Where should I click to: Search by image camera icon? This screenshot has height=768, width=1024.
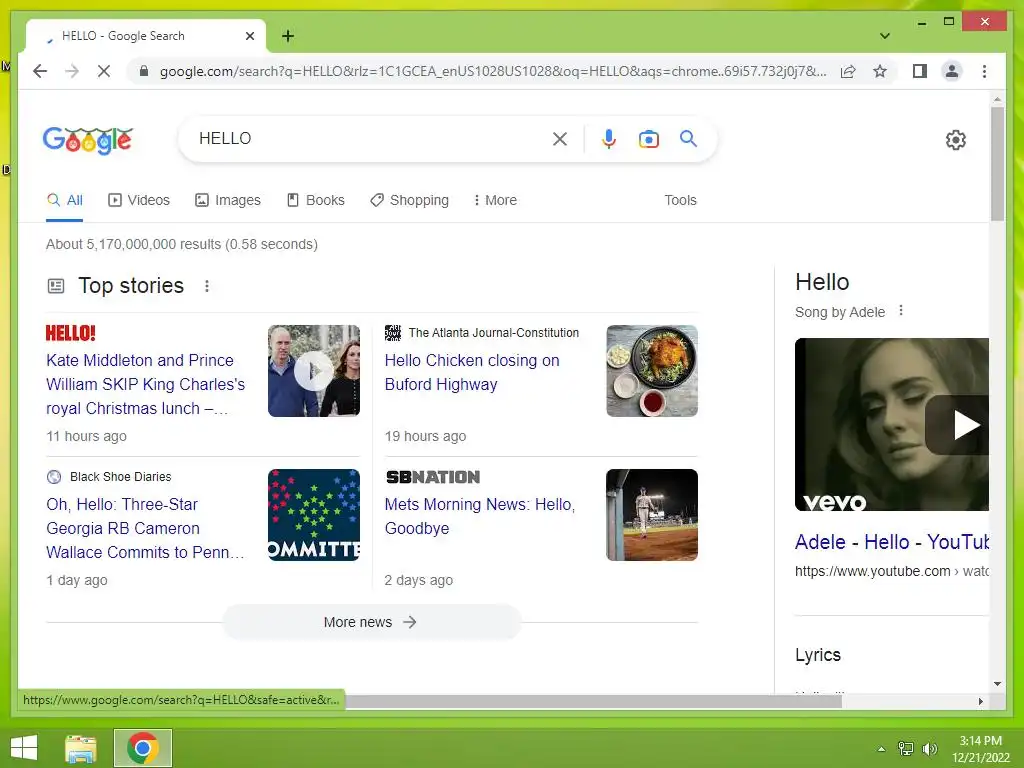pos(648,138)
